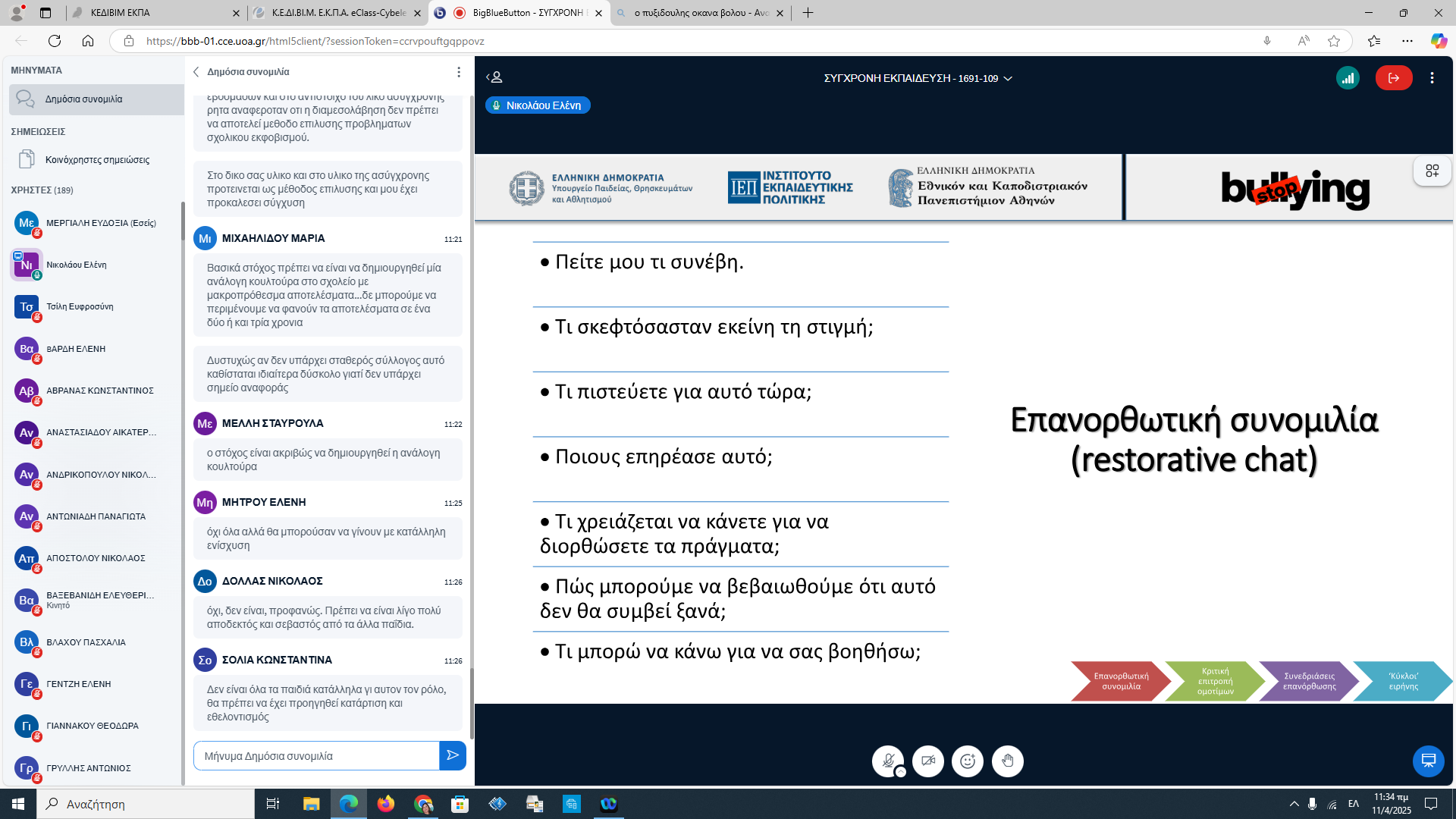Open public chat options menu
The image size is (1456, 819).
tap(459, 72)
